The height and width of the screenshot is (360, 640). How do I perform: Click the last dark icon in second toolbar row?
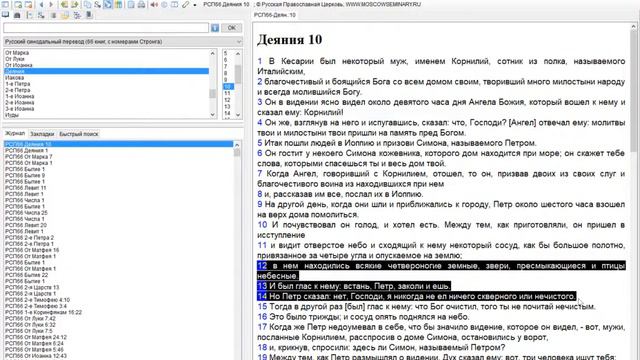(x=89, y=15)
